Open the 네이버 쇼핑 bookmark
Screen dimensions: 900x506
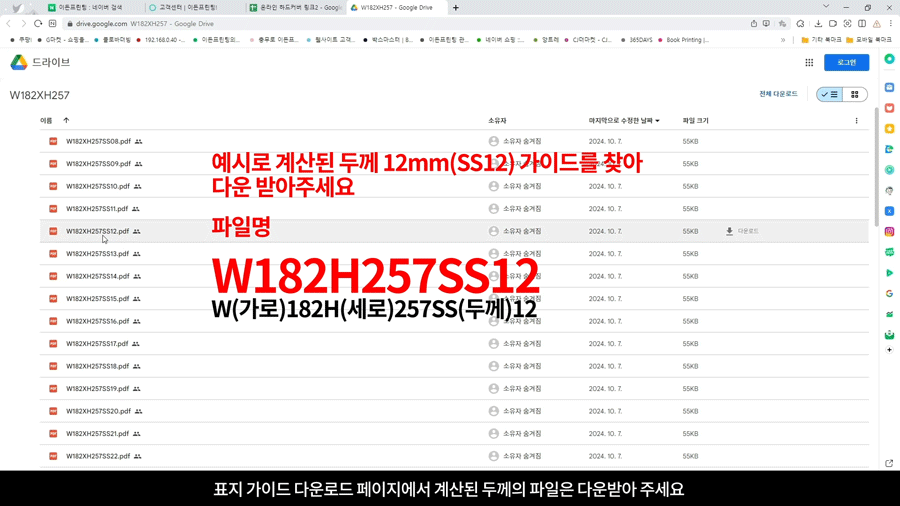click(500, 40)
